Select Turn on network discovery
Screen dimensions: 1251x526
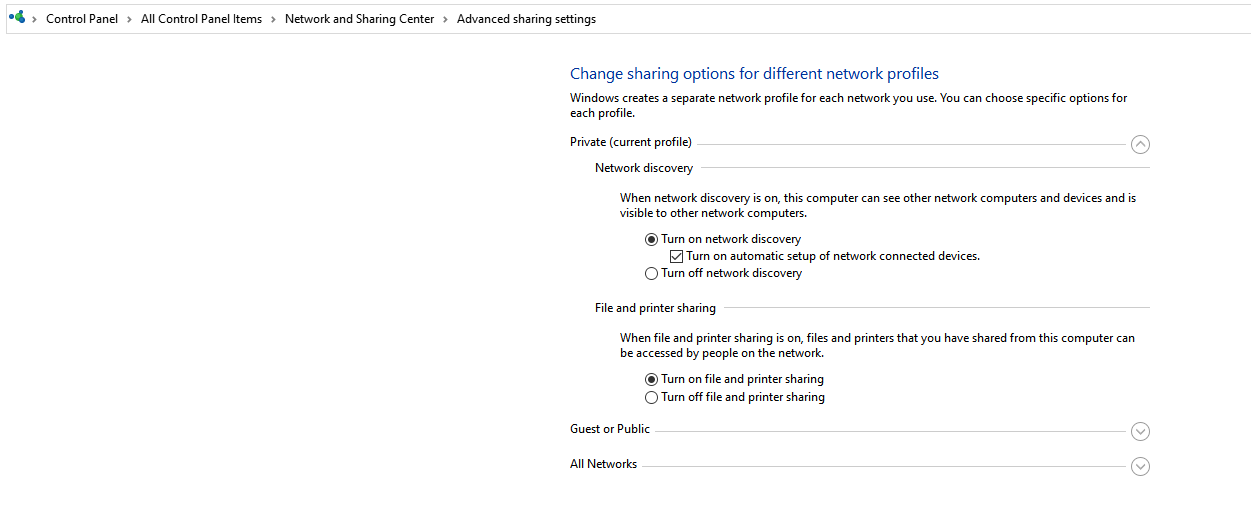coord(652,239)
